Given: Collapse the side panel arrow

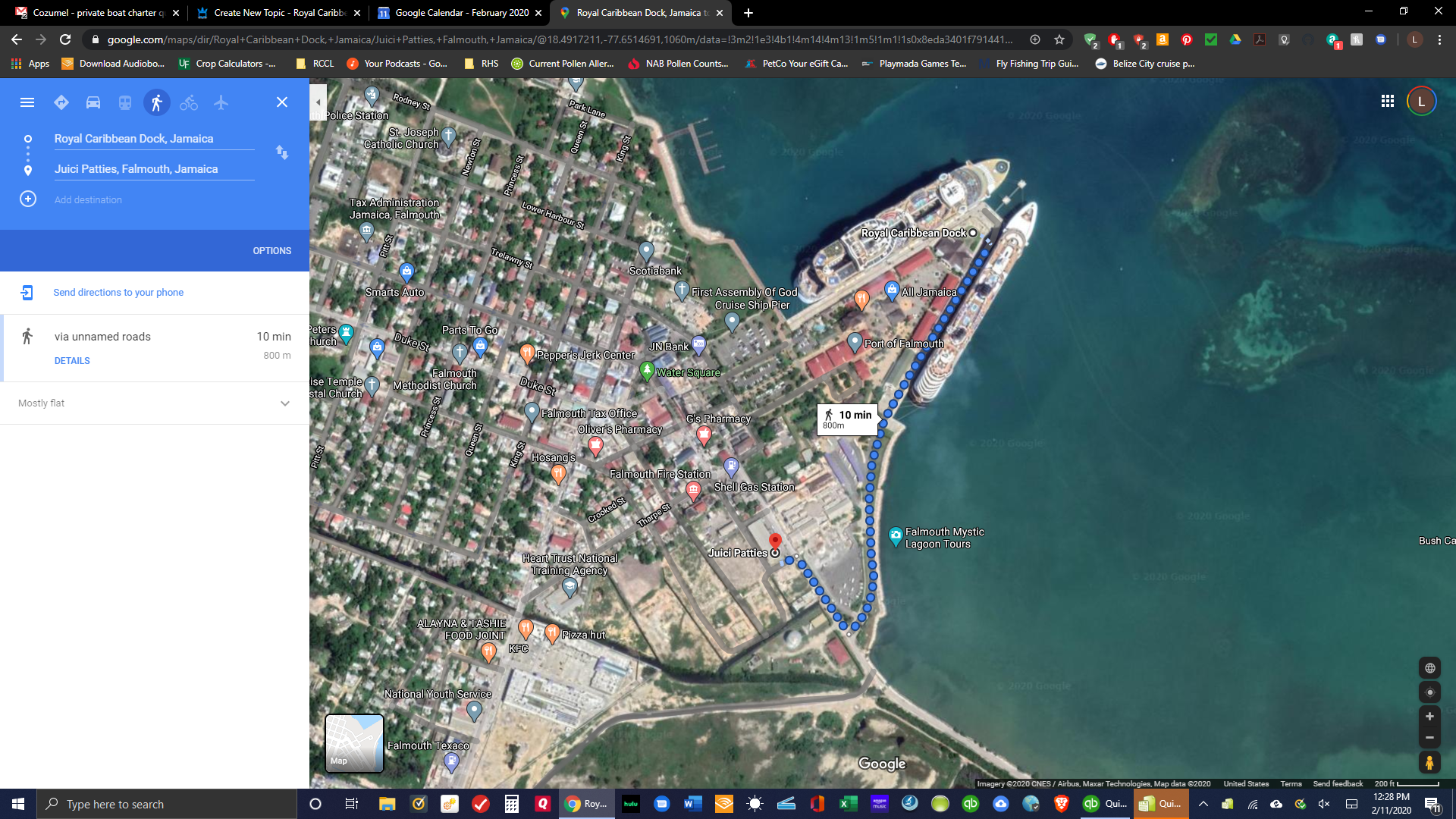Looking at the screenshot, I should [318, 102].
